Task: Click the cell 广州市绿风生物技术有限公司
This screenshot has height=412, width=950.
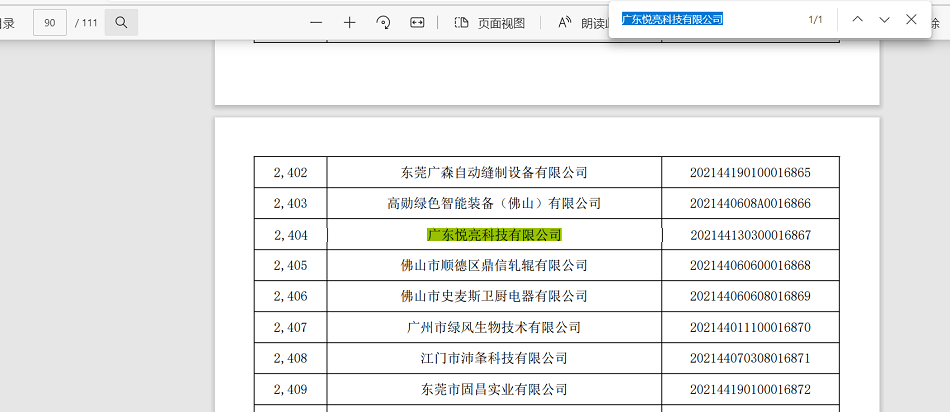Action: (494, 328)
